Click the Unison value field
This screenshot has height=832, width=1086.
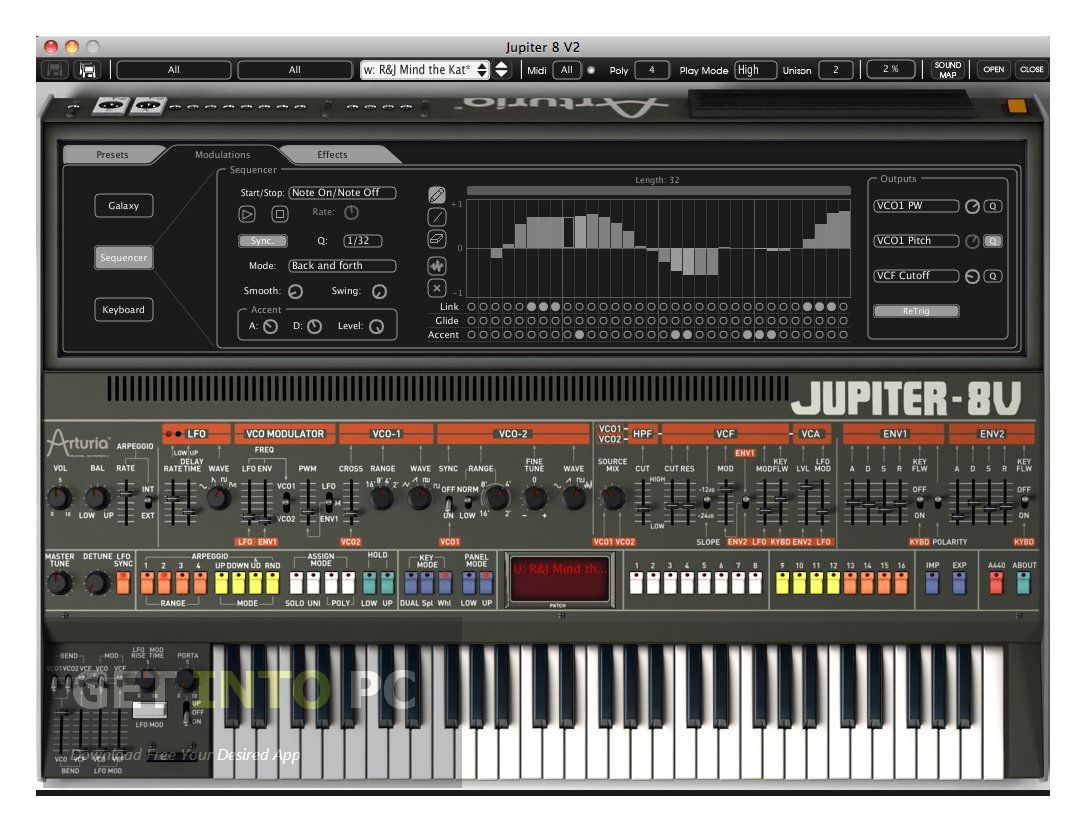coord(836,70)
